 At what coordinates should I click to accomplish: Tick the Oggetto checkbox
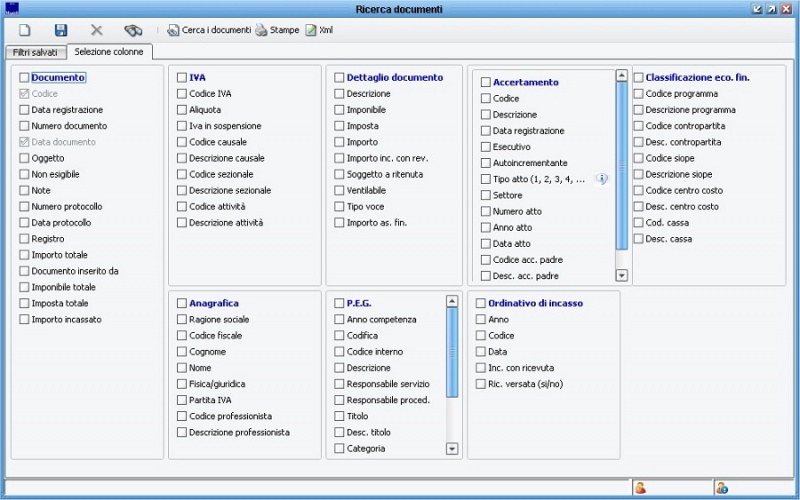pyautogui.click(x=24, y=158)
